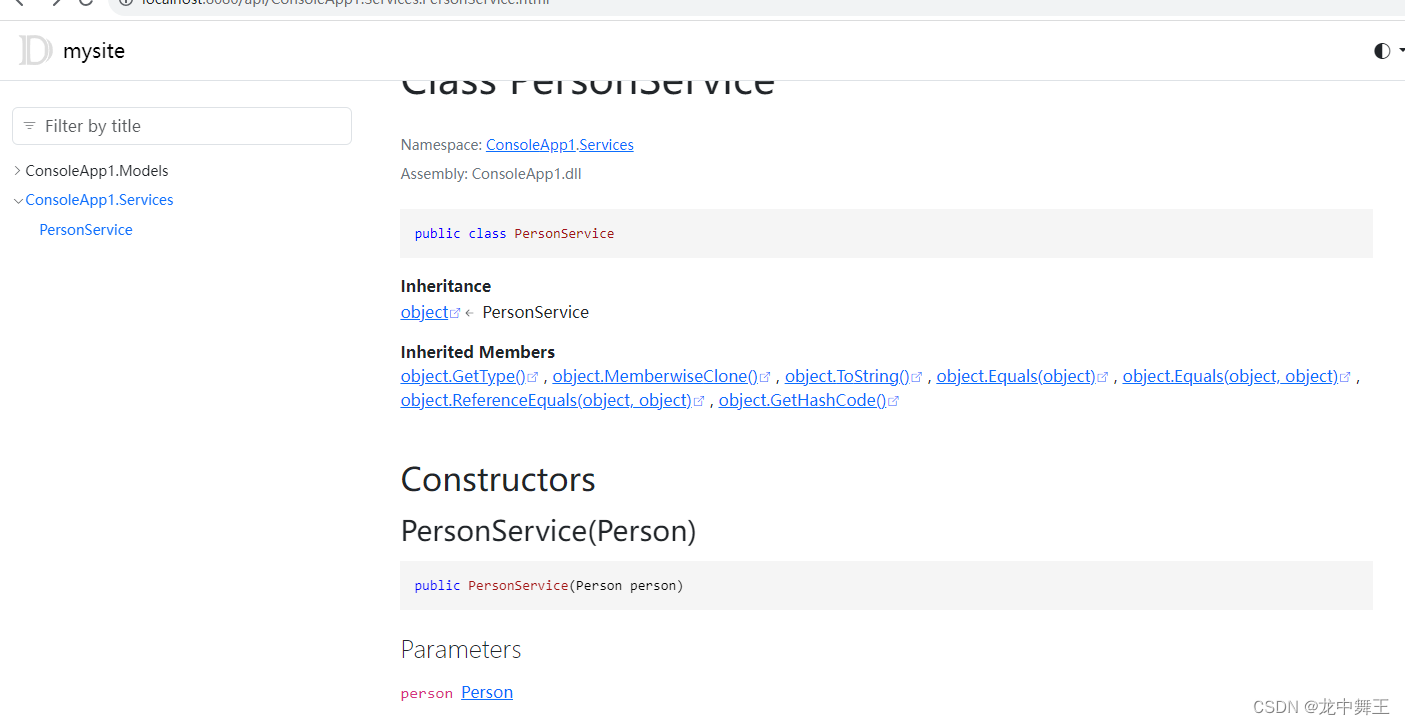
Task: Select ConsoleApp1.Services tree item
Action: coord(99,200)
